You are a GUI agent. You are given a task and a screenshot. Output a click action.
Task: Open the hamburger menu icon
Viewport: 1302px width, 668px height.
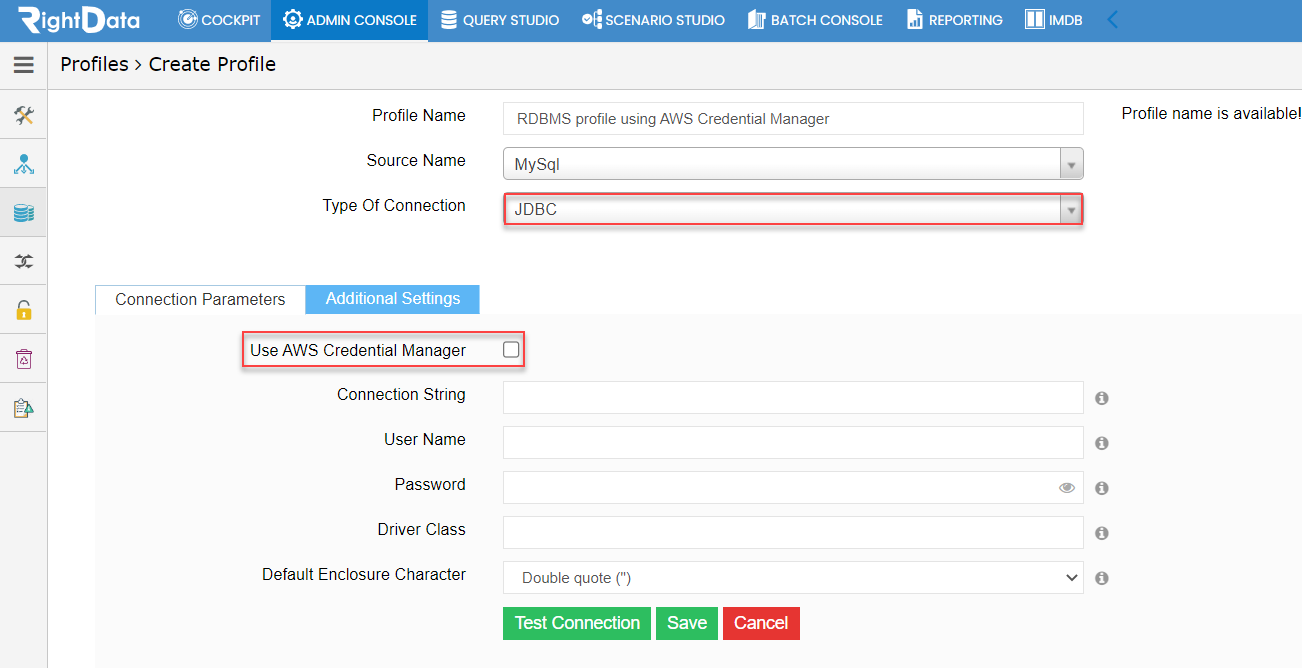[24, 65]
